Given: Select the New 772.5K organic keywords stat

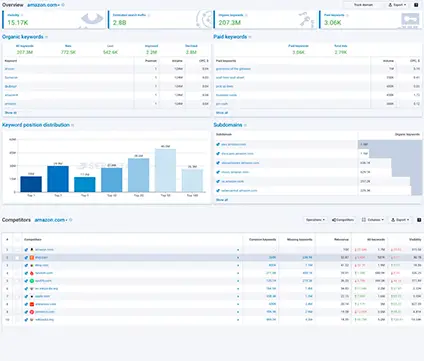Looking at the screenshot, I should [68, 49].
